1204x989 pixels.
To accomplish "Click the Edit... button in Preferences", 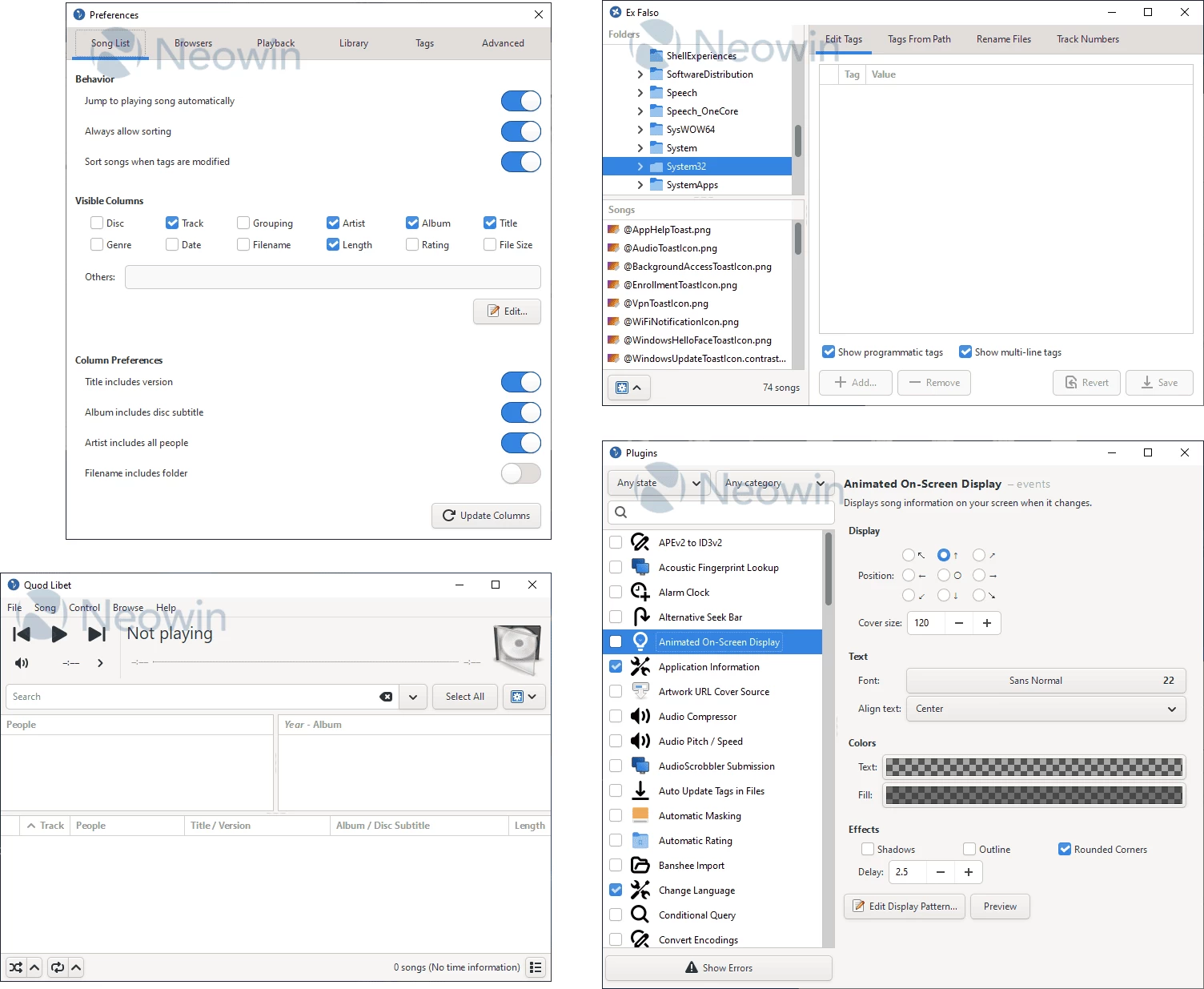I will [x=508, y=312].
